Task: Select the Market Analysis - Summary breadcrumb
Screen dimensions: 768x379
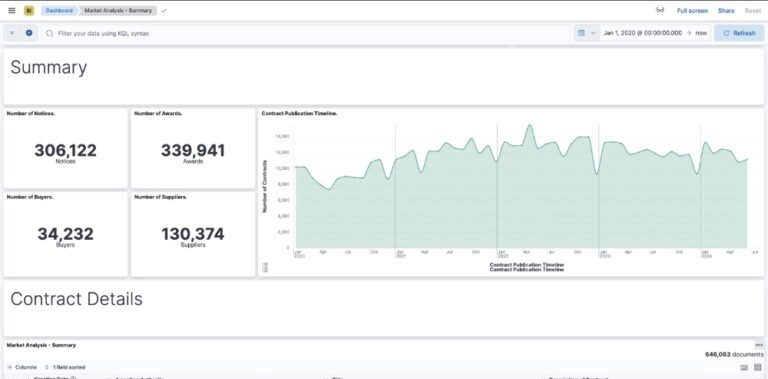Action: (118, 10)
